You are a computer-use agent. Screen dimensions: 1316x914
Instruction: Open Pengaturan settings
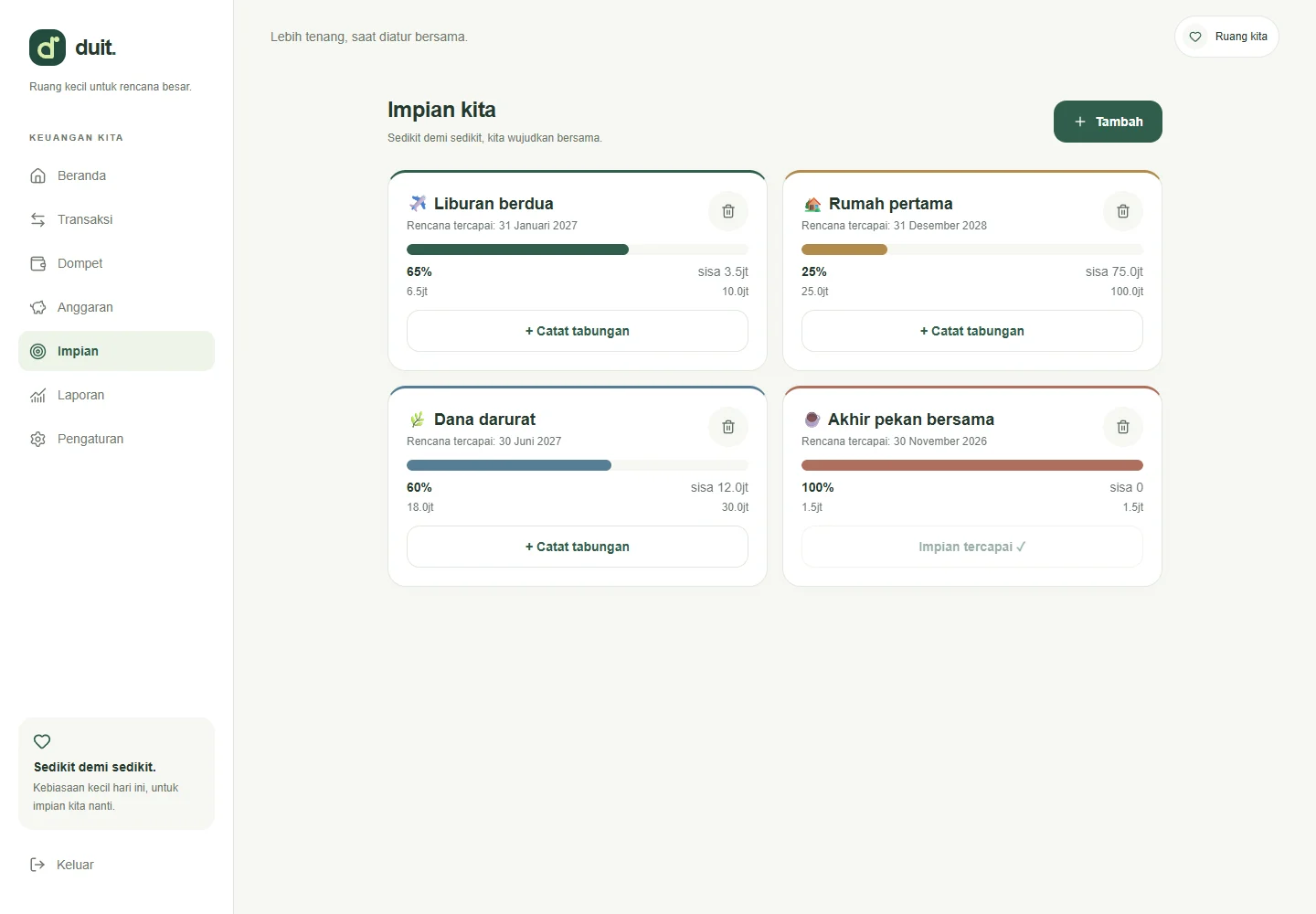coord(116,439)
